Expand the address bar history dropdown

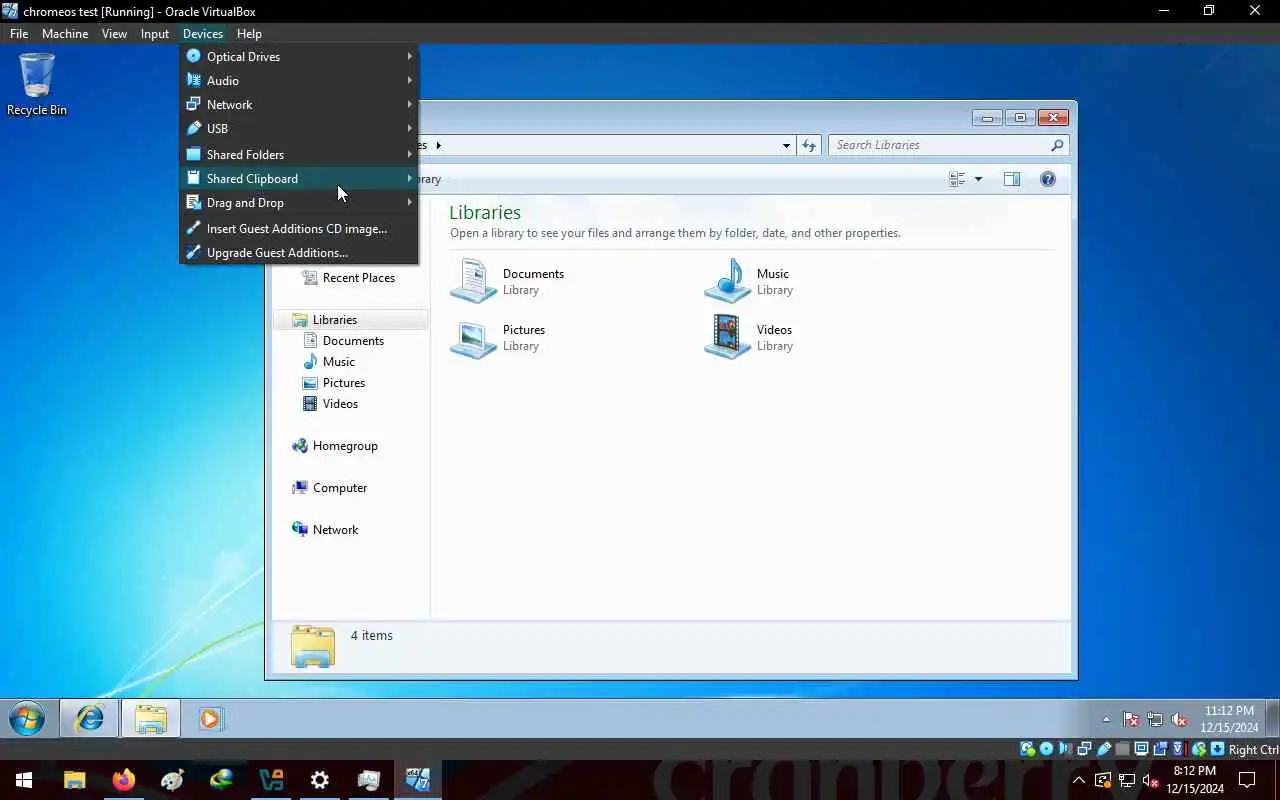786,145
